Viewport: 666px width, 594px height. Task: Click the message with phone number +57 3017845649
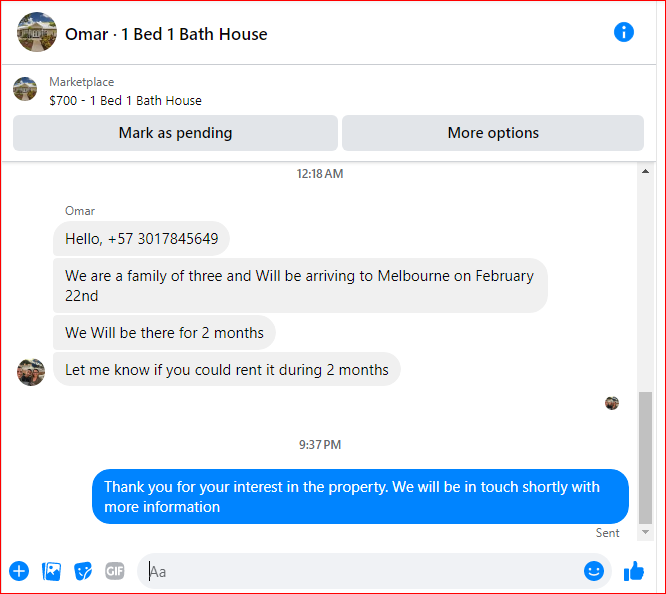[141, 239]
